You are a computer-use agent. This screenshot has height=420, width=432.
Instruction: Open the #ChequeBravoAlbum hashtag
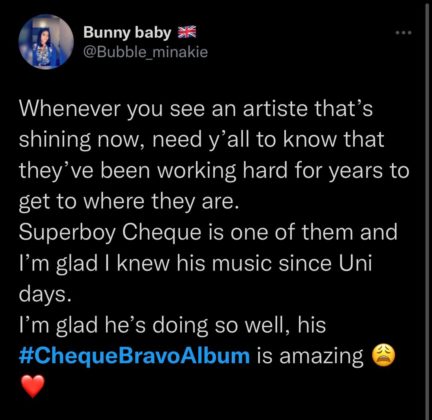click(134, 356)
